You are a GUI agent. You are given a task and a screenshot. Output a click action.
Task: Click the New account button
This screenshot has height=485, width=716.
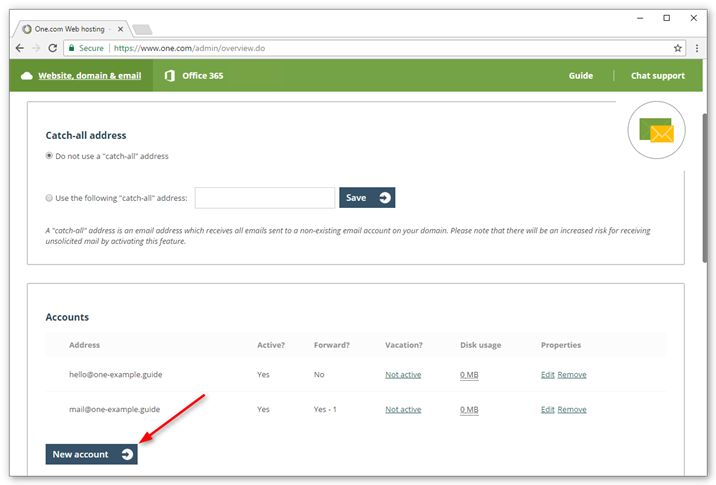tap(91, 454)
